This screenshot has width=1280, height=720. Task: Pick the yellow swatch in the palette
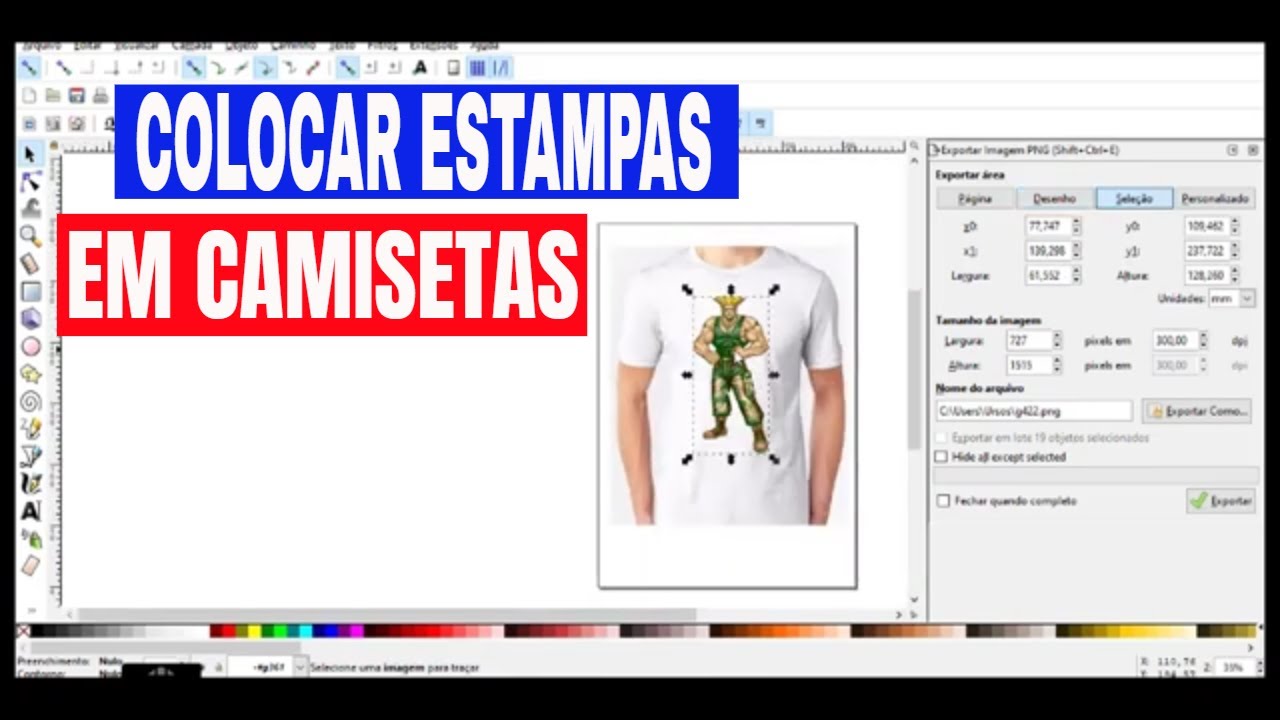(255, 631)
